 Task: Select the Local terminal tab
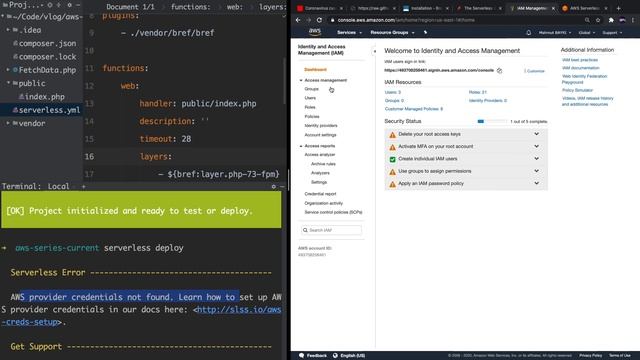58,187
